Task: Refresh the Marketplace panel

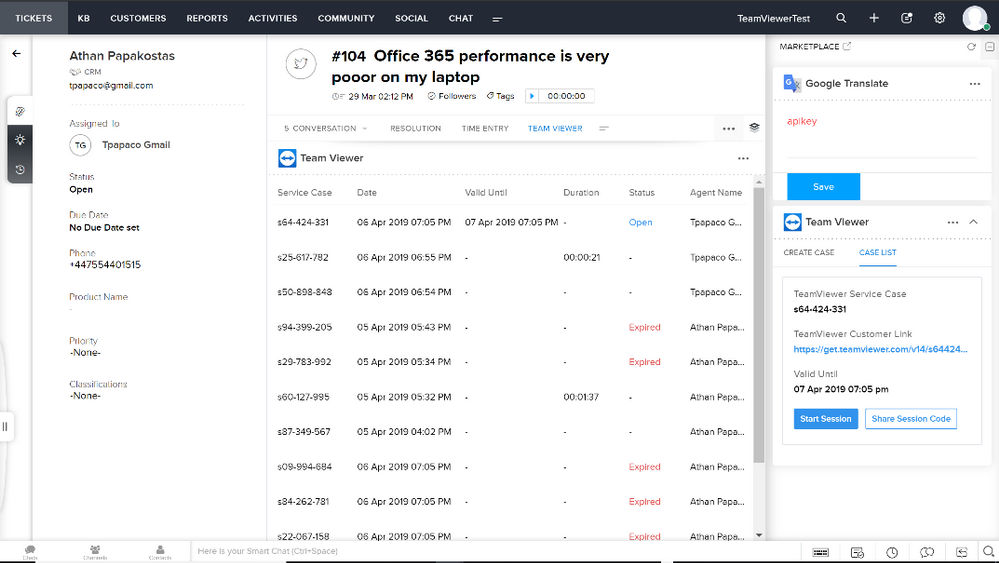Action: [971, 46]
